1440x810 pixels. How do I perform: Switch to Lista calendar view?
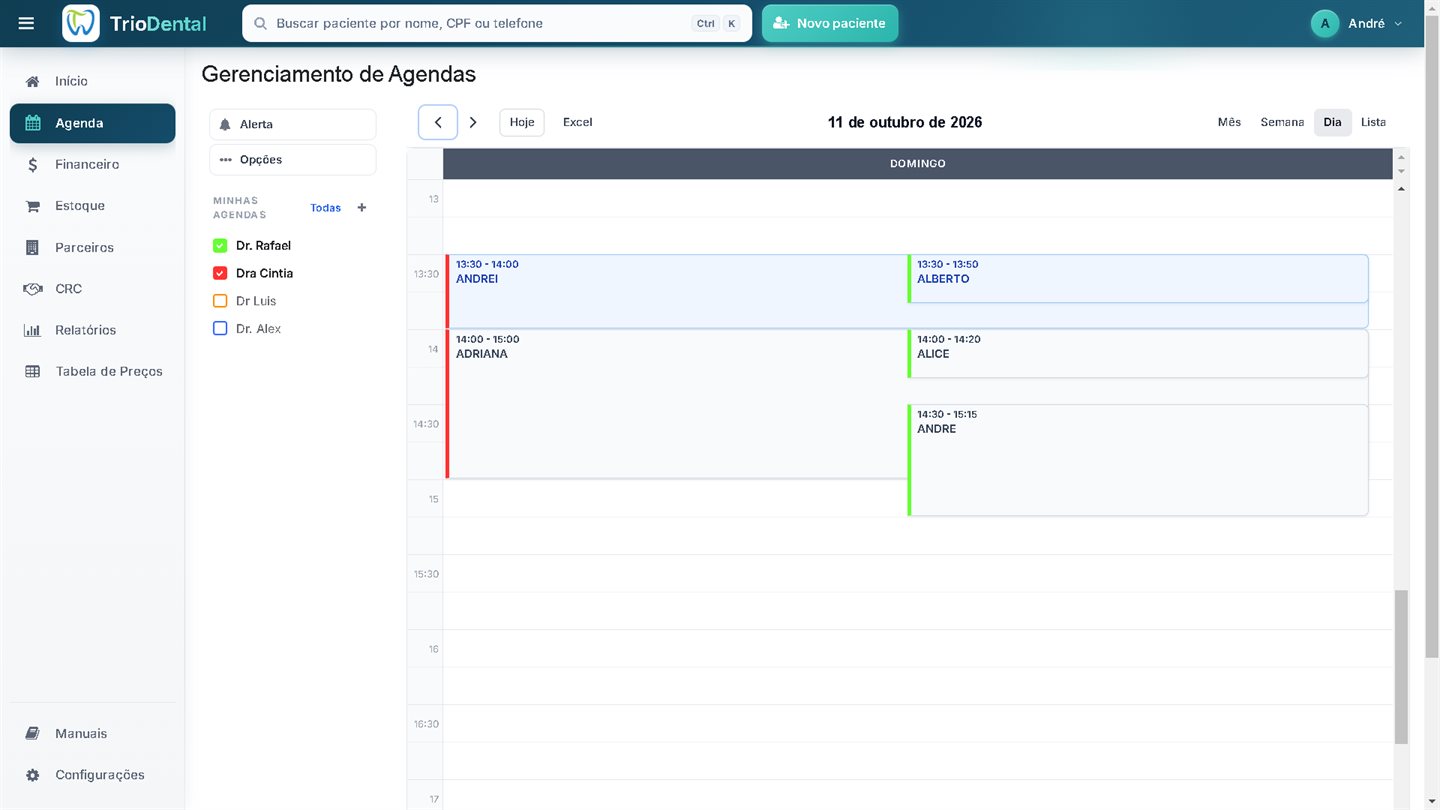1373,122
